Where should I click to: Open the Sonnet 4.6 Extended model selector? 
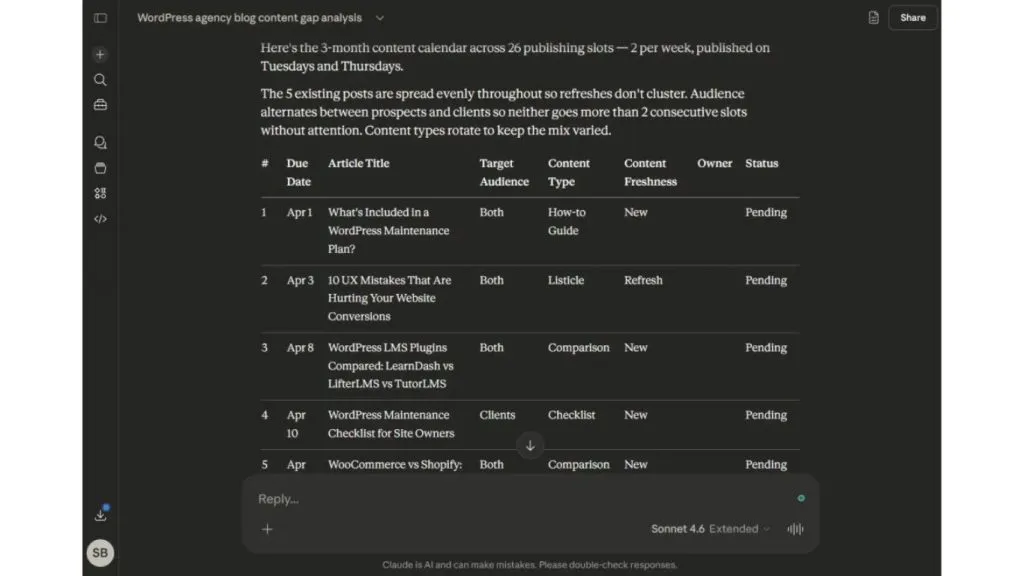[710, 529]
